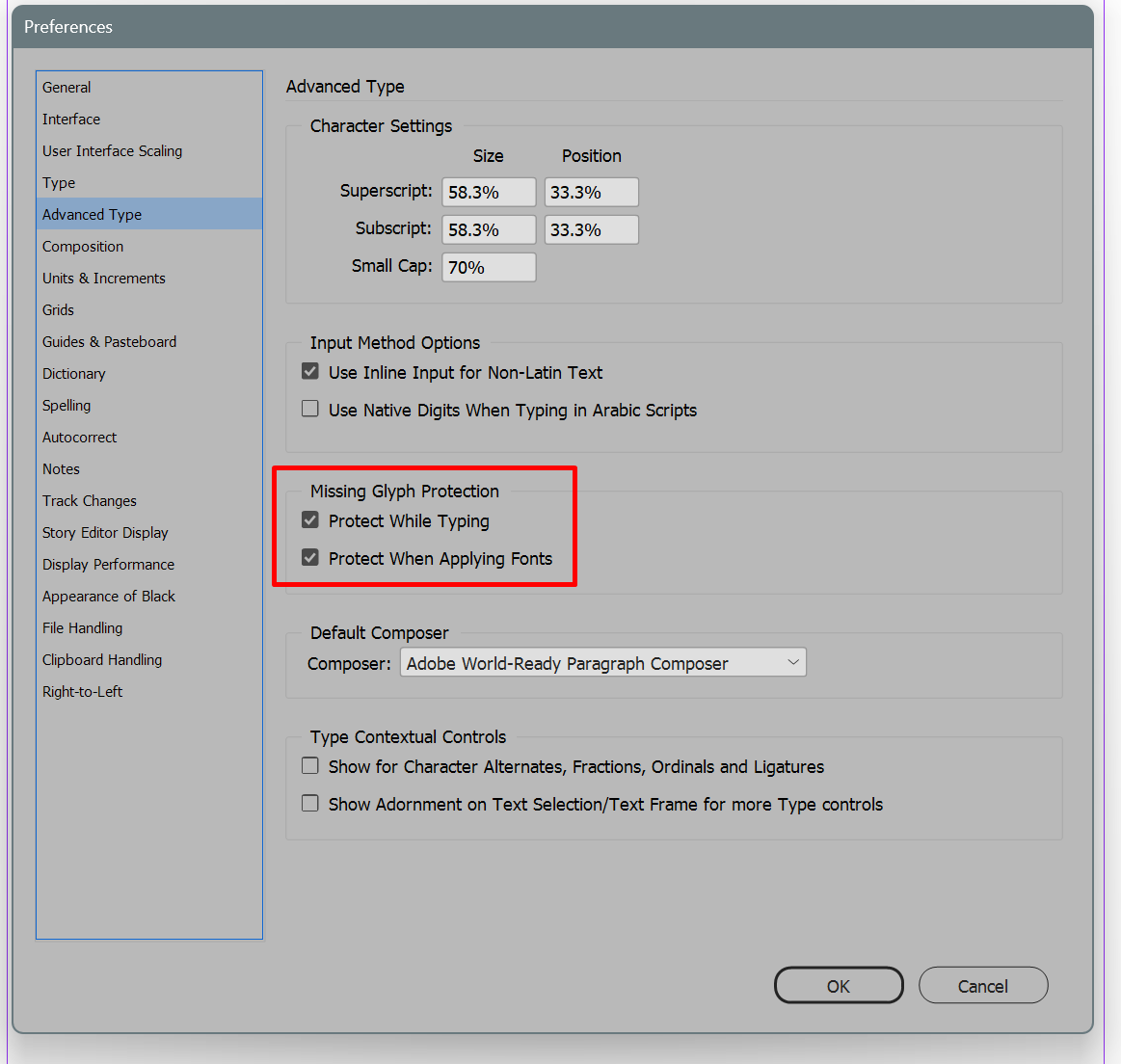Select Track Changes category
The image size is (1121, 1064).
[x=149, y=500]
